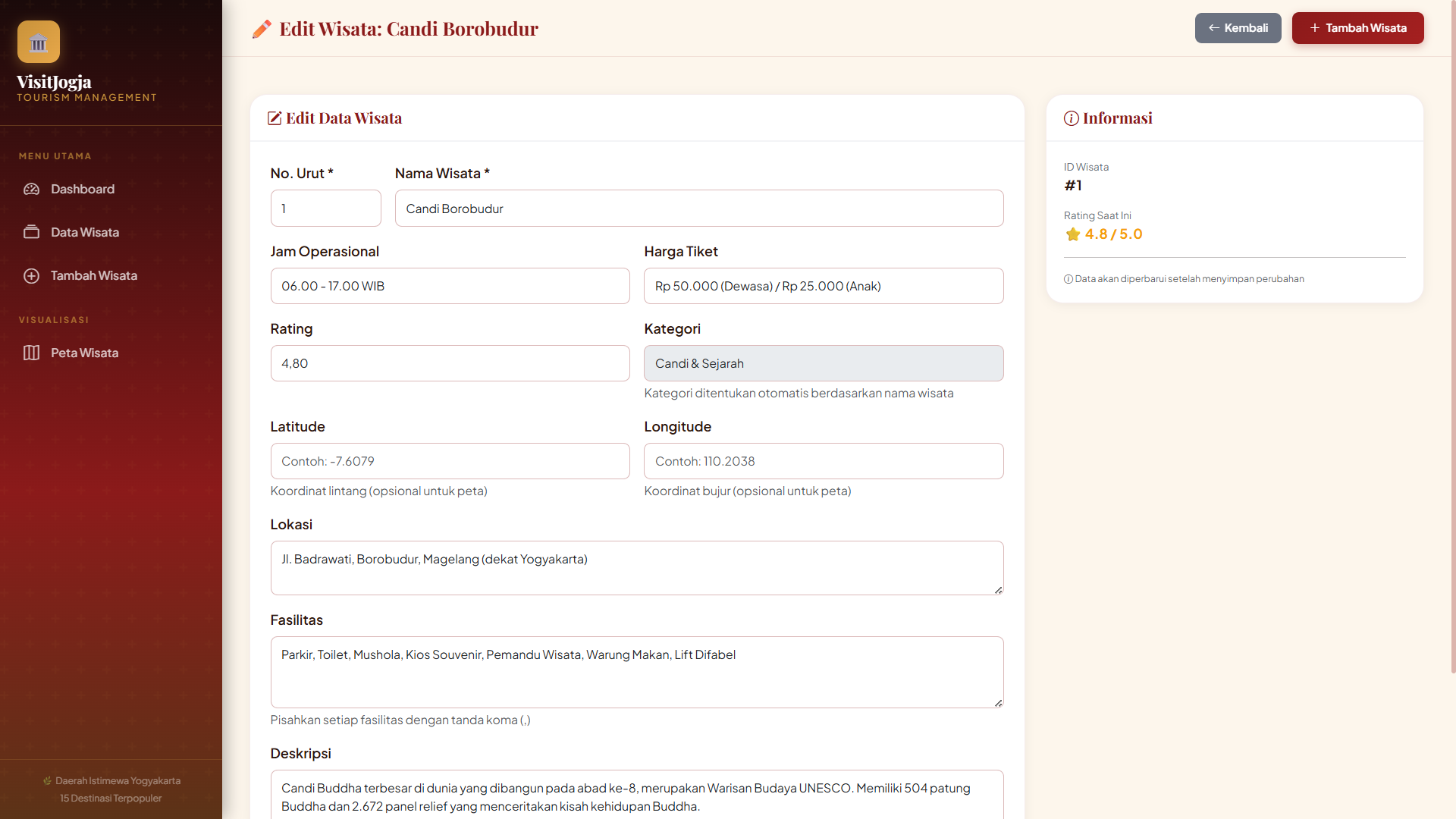
Task: Click the red Tambah Wisata button at top
Action: pyautogui.click(x=1357, y=28)
